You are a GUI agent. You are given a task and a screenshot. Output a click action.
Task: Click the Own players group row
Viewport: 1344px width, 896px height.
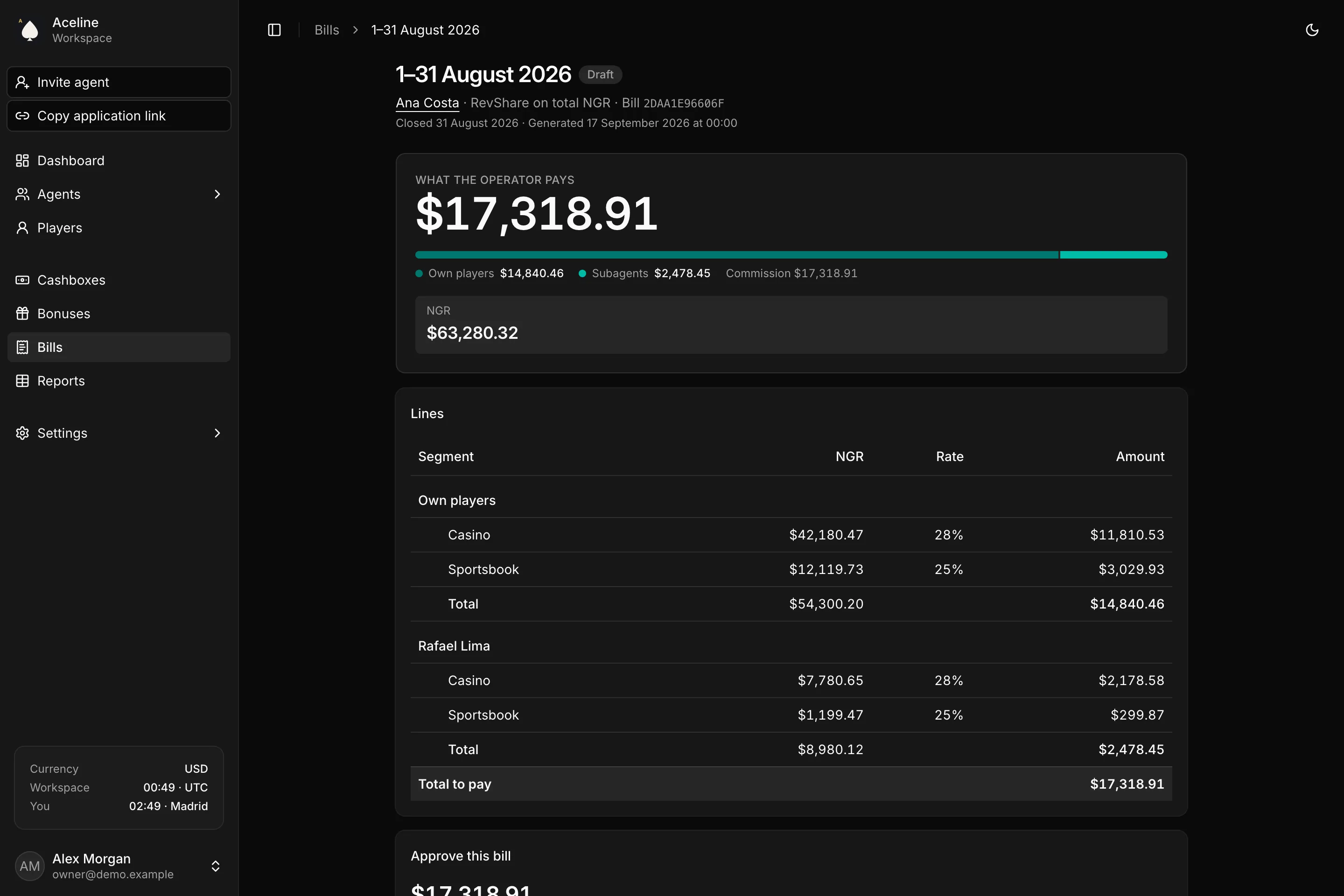[x=791, y=501]
